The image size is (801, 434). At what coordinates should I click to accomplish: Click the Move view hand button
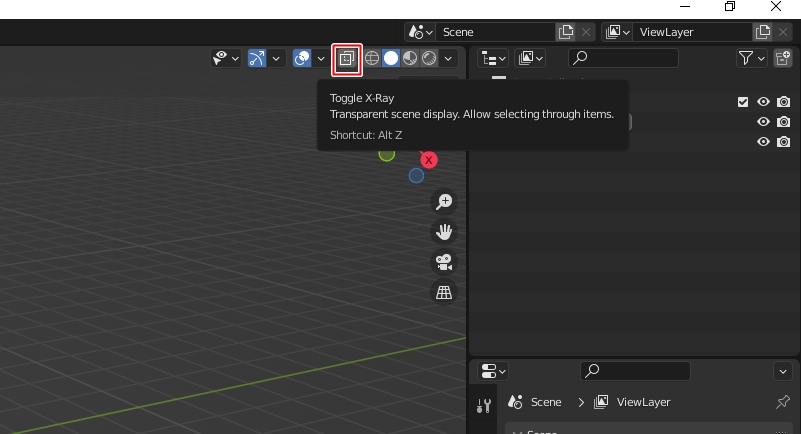tap(444, 232)
